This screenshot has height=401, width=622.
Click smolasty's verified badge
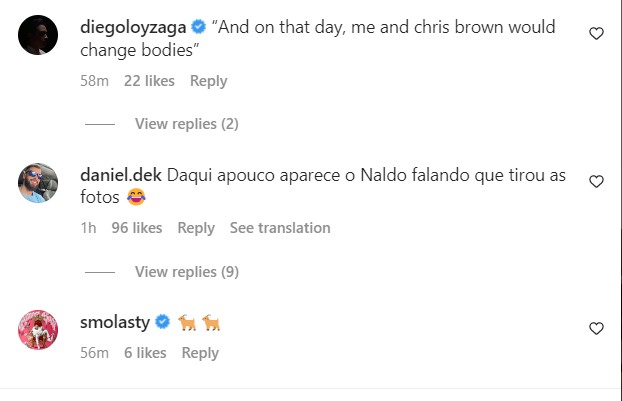(x=157, y=322)
